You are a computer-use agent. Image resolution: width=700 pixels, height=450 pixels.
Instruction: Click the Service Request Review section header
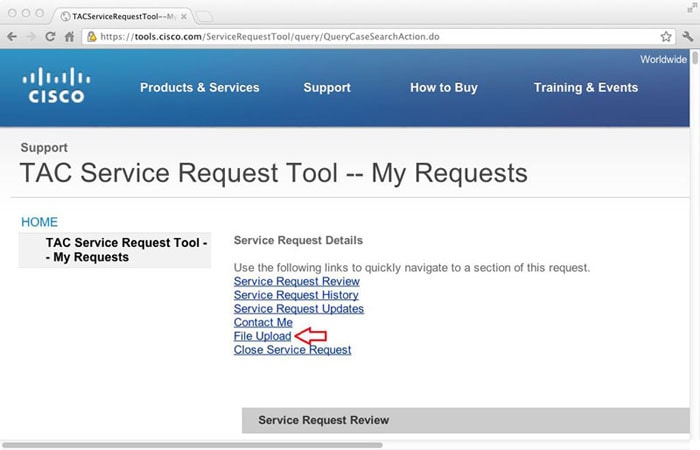click(x=466, y=420)
